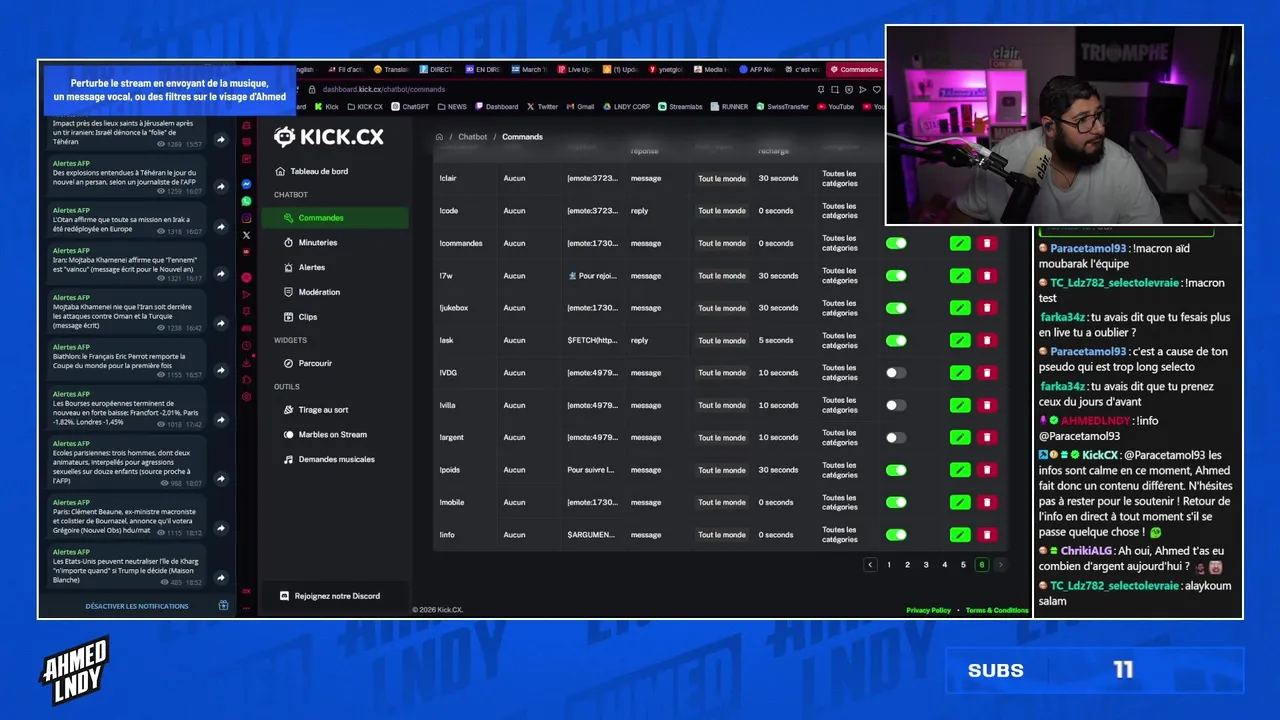The width and height of the screenshot is (1280, 720).
Task: Click the next page right chevron
Action: [x=1000, y=565]
